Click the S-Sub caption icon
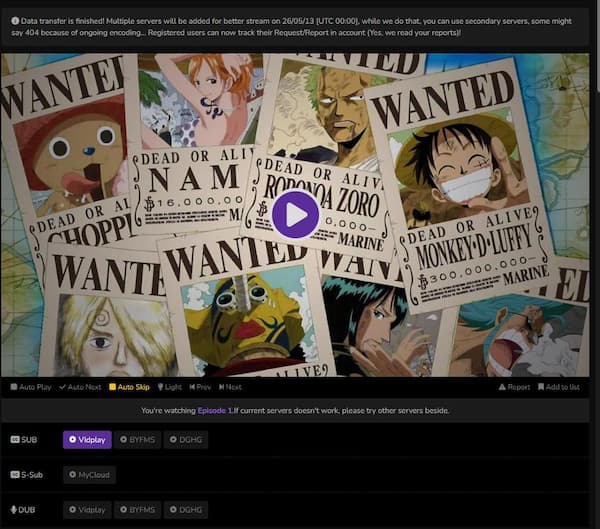 pos(15,475)
